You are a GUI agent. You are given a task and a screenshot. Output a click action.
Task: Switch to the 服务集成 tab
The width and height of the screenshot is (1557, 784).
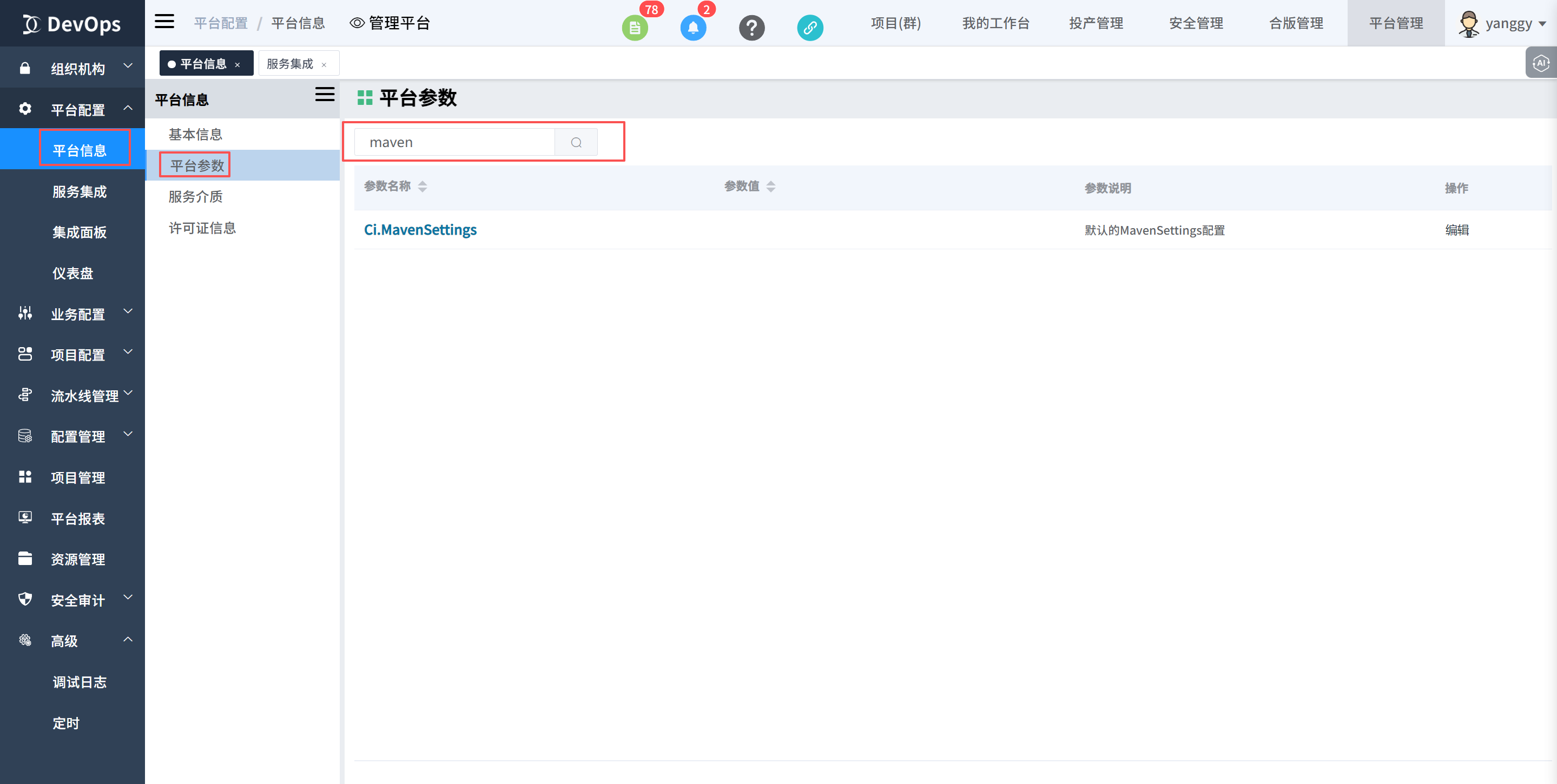point(290,64)
